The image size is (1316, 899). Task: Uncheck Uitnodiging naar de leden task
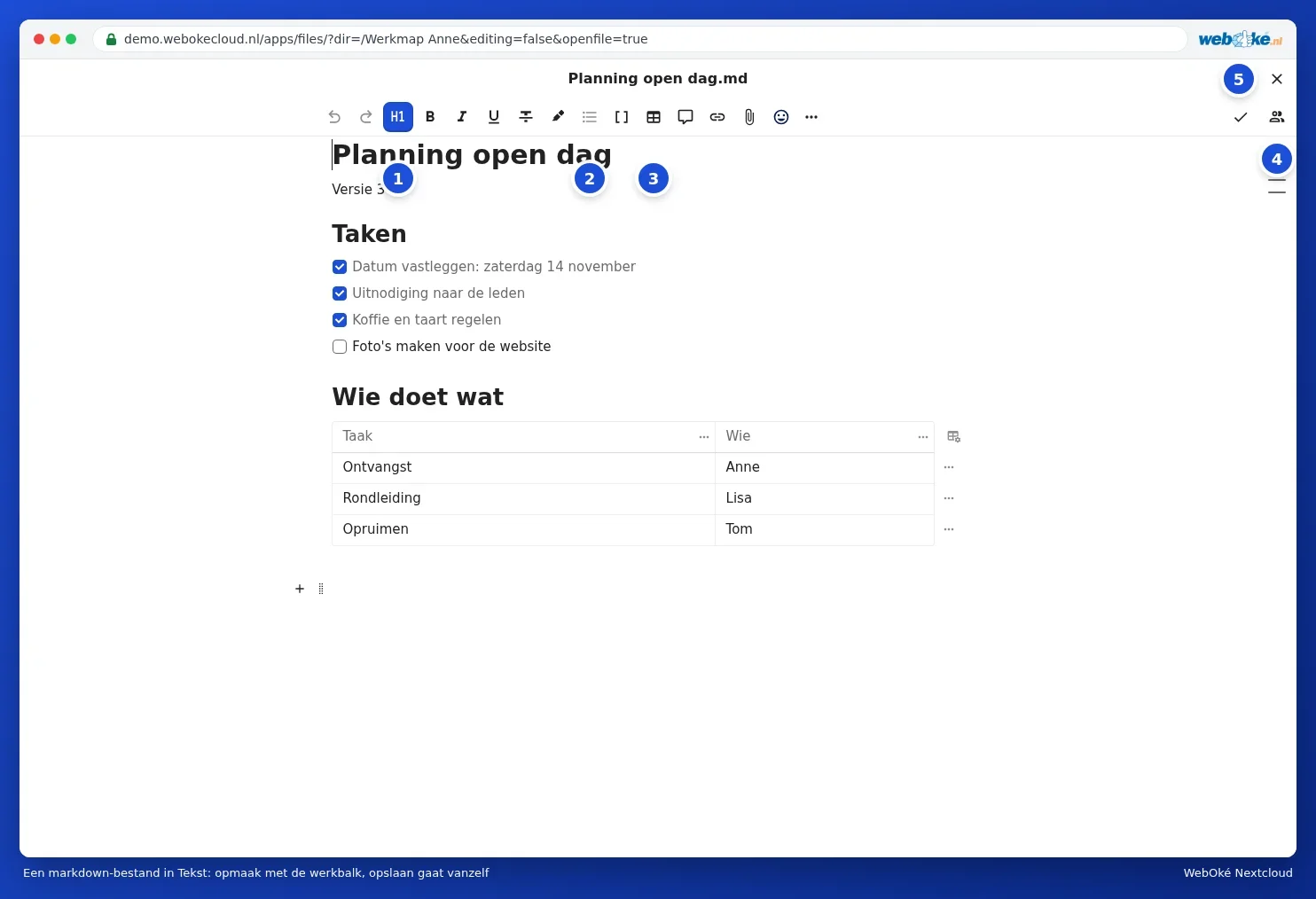340,293
